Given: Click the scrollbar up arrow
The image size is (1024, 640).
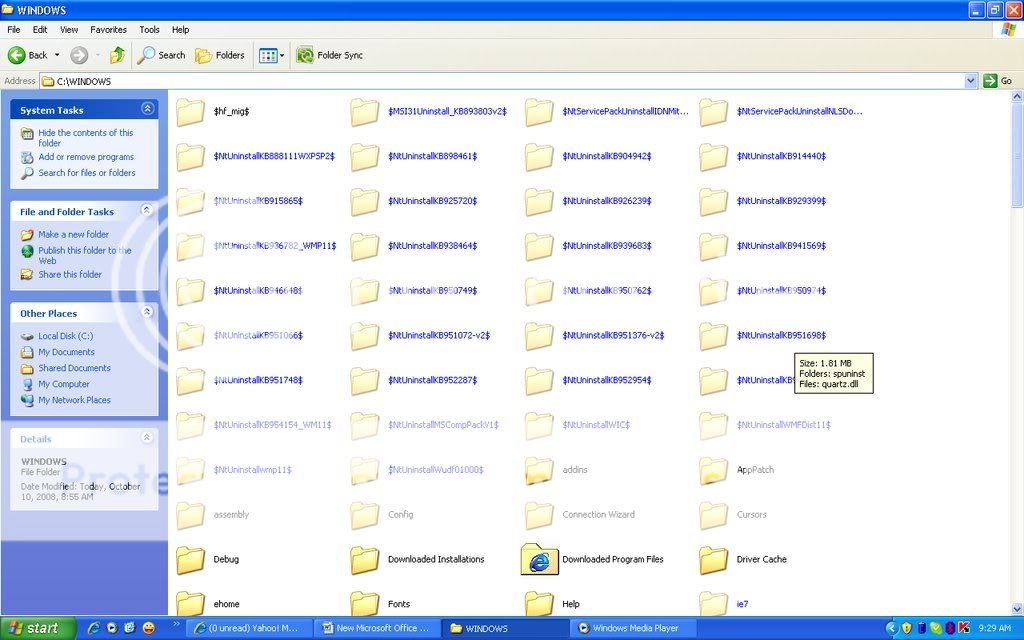Looking at the screenshot, I should click(1017, 97).
